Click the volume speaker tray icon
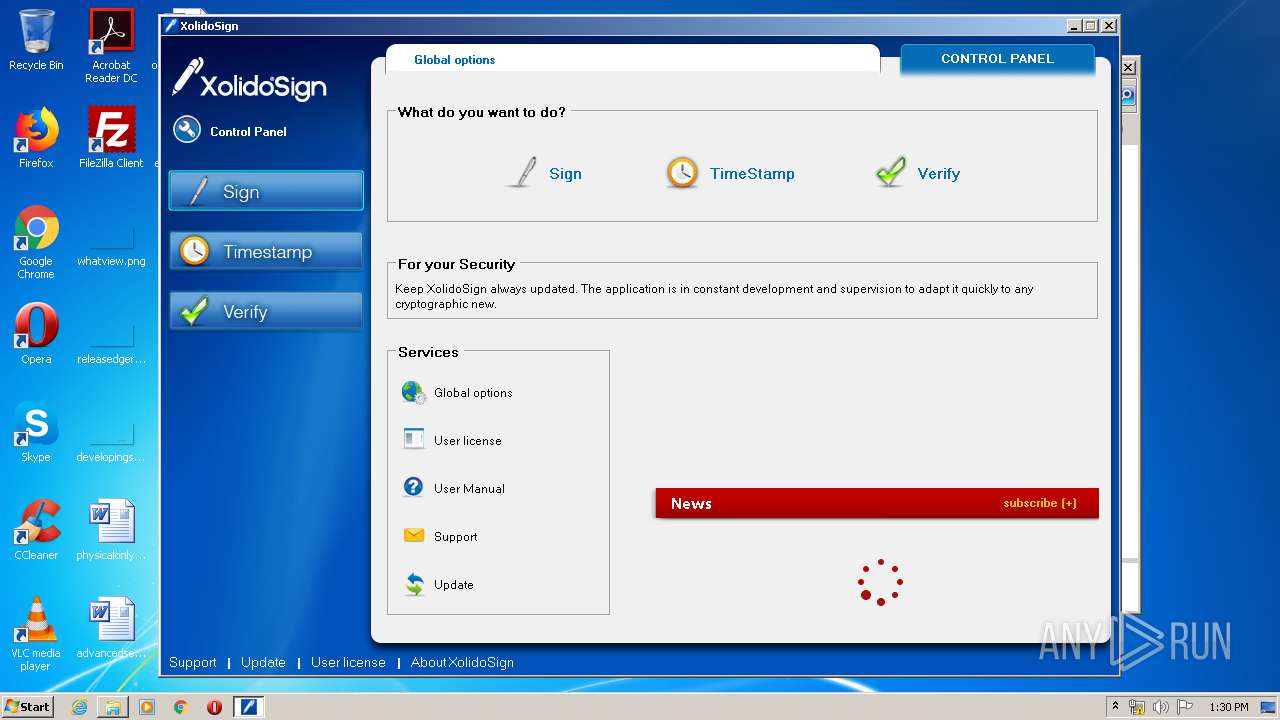Screen dimensions: 1280x720 pos(1160,707)
